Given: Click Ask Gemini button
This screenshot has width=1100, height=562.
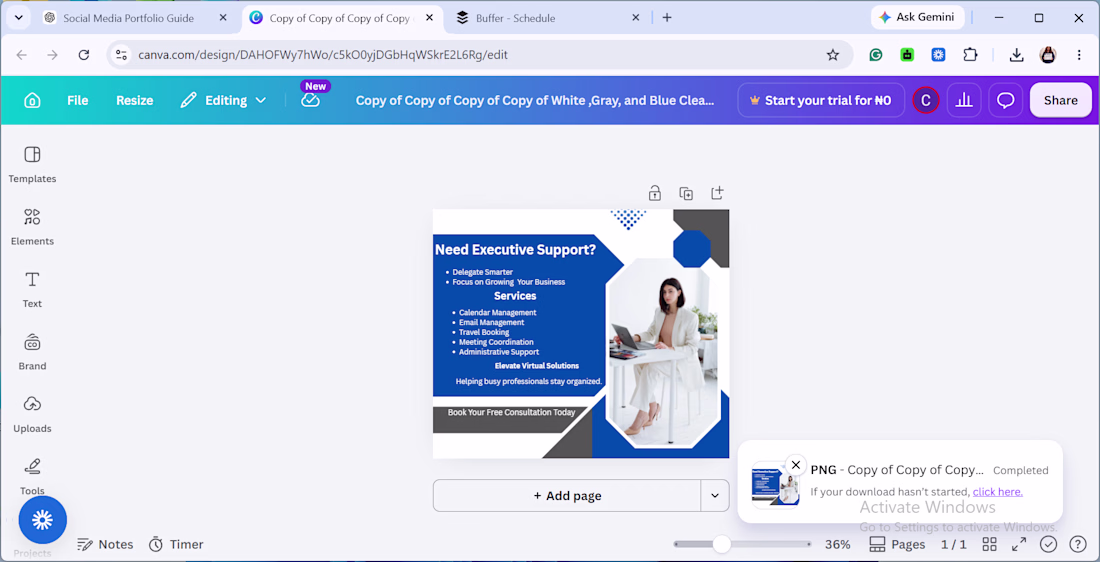Looking at the screenshot, I should click(x=917, y=18).
